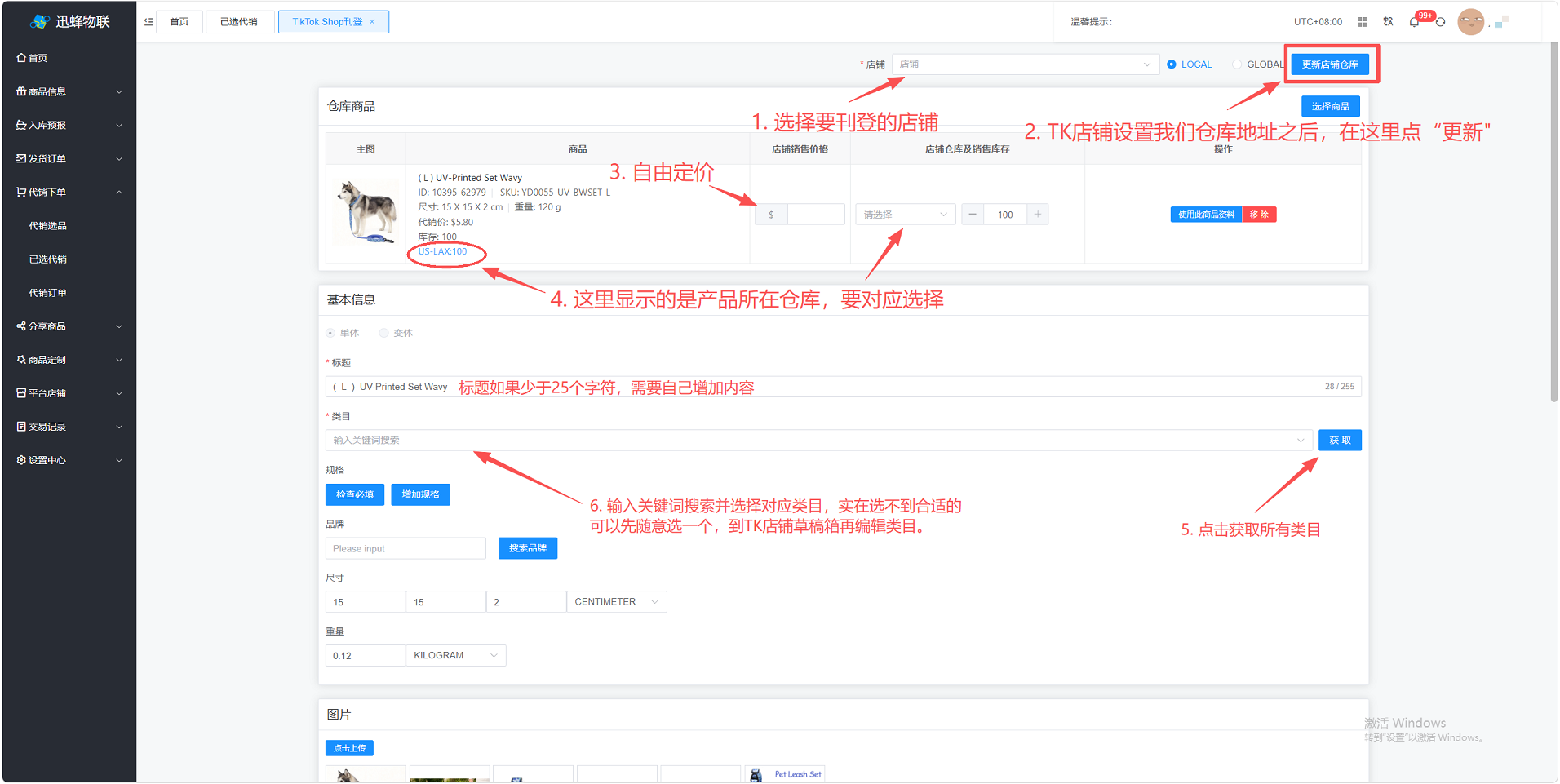Click the stock quantity field showing 100
1560x784 pixels.
[1005, 215]
